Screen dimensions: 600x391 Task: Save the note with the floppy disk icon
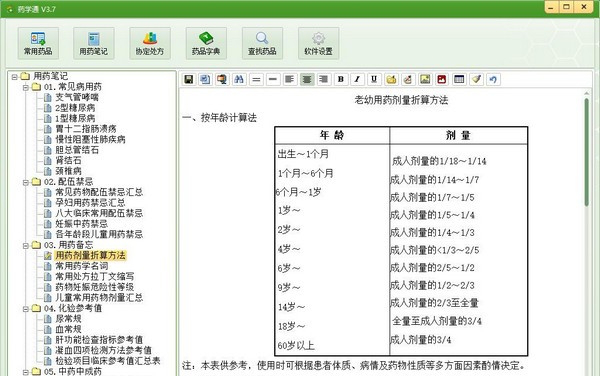tap(189, 79)
